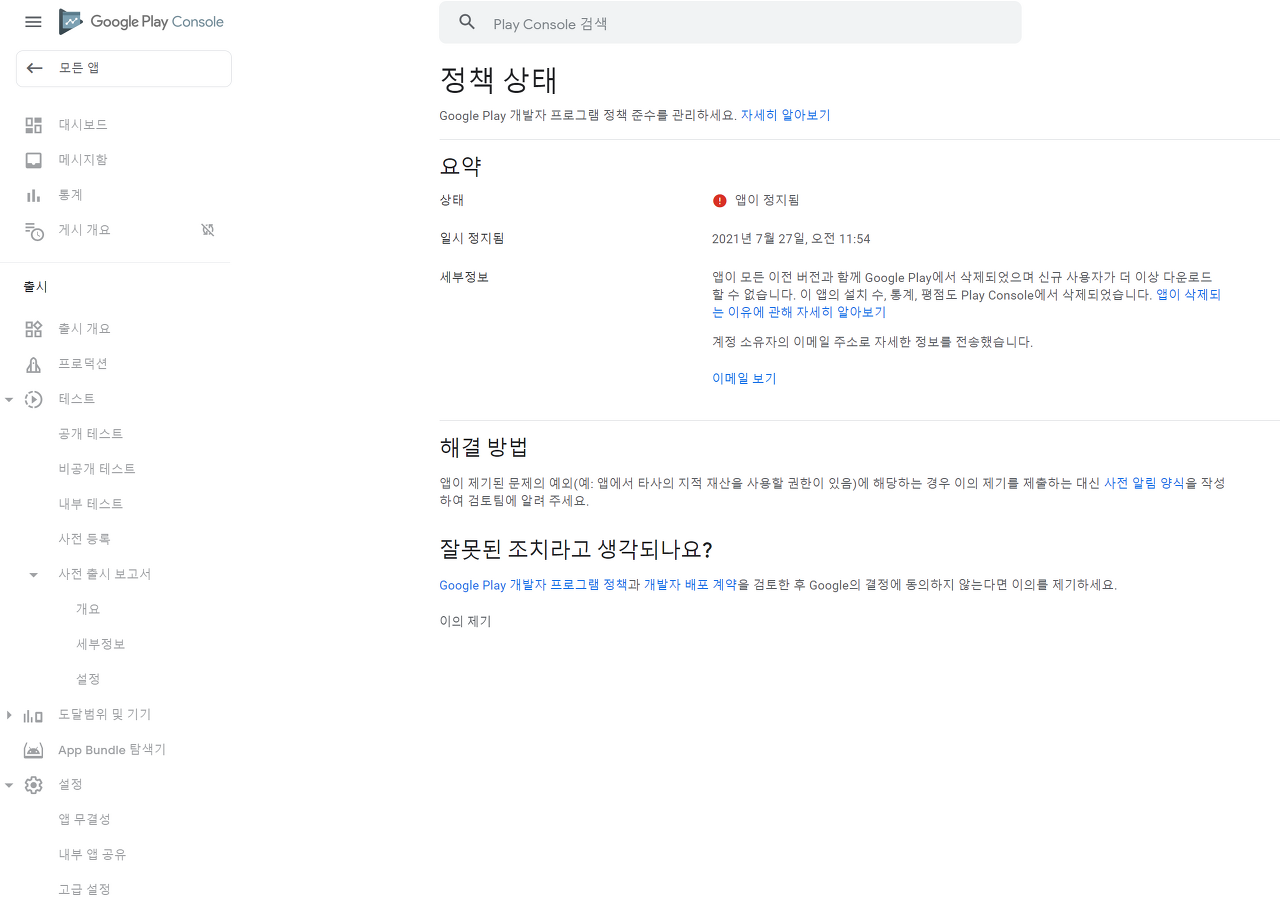Collapse the 사전 출시 보고서 subsection
Screen dimensions: 1280x921
pyautogui.click(x=34, y=575)
